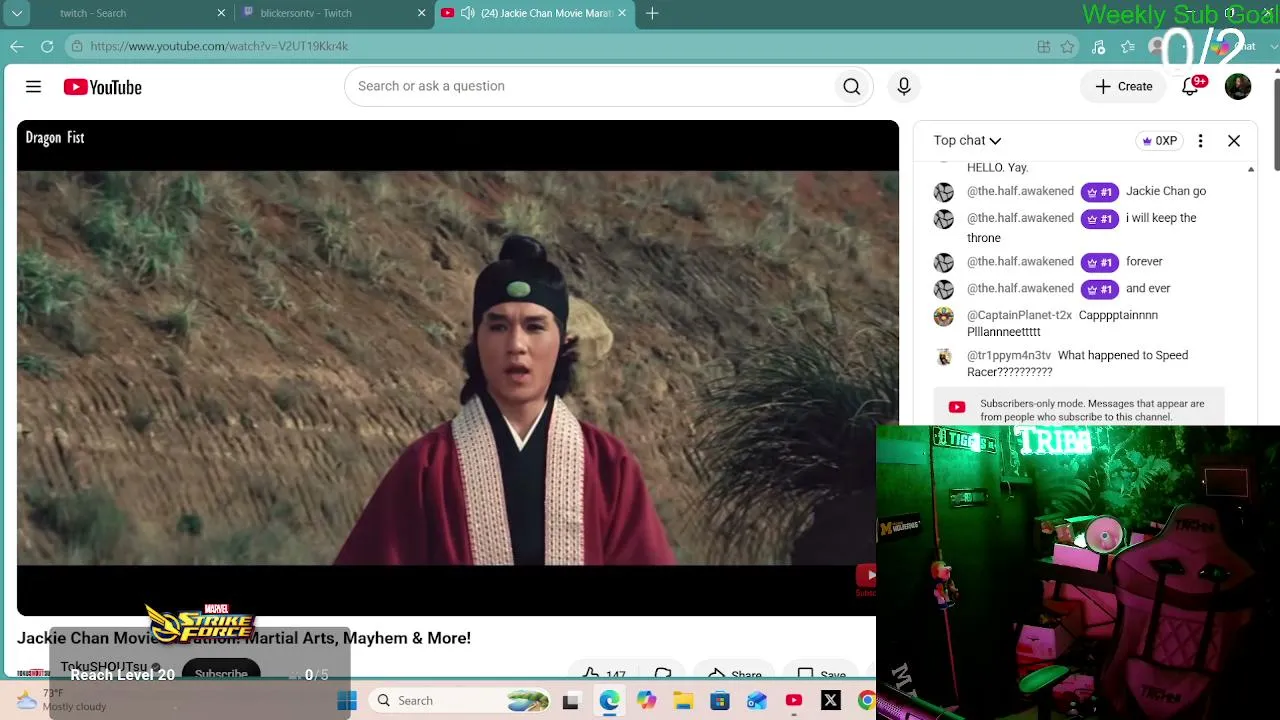
Task: Open the YouTube hamburger guide menu
Action: coord(33,87)
